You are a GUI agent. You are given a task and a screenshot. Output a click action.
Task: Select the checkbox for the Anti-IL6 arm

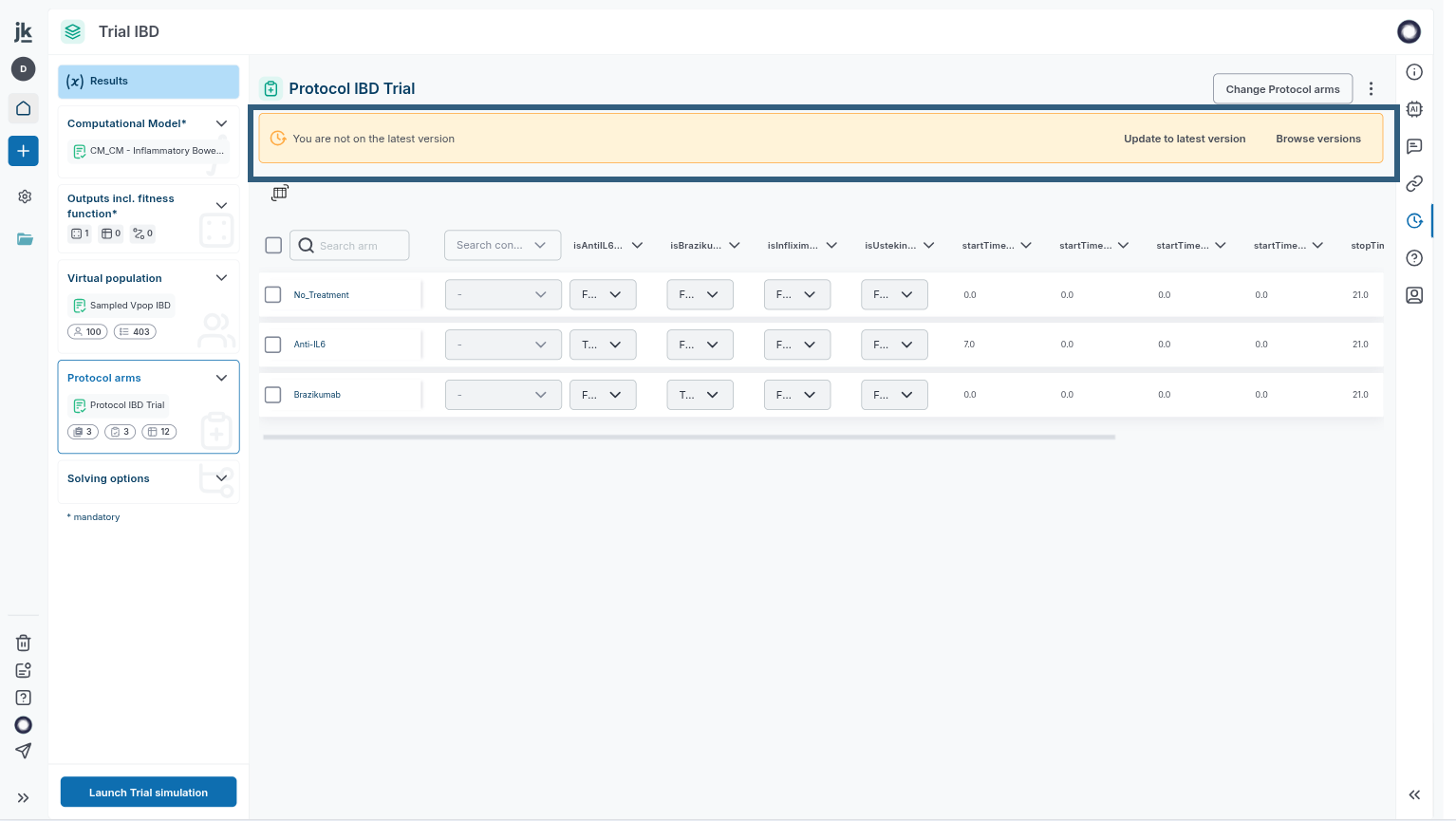click(x=273, y=345)
